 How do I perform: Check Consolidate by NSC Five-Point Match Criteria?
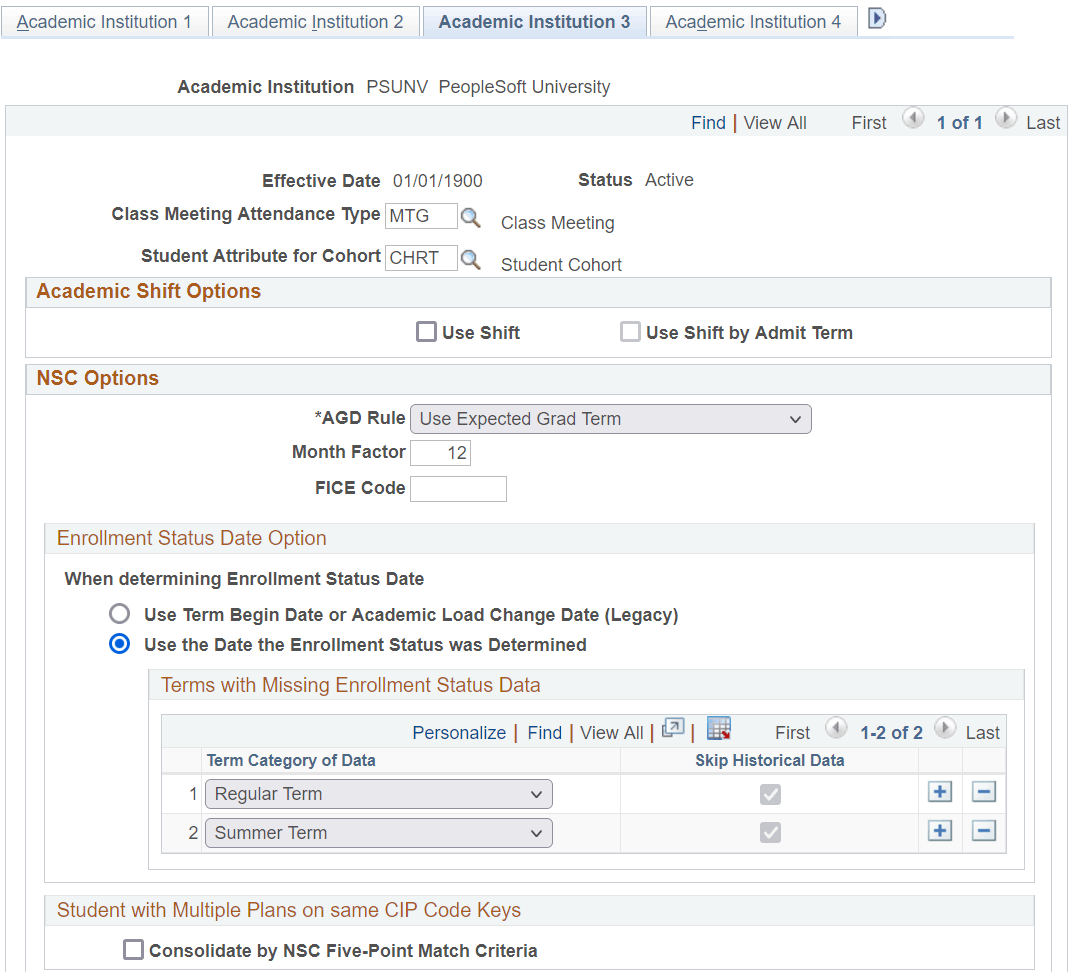[x=133, y=949]
